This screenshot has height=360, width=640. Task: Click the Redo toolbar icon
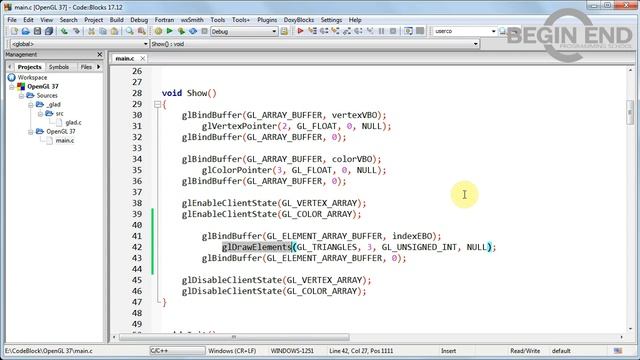(x=76, y=31)
